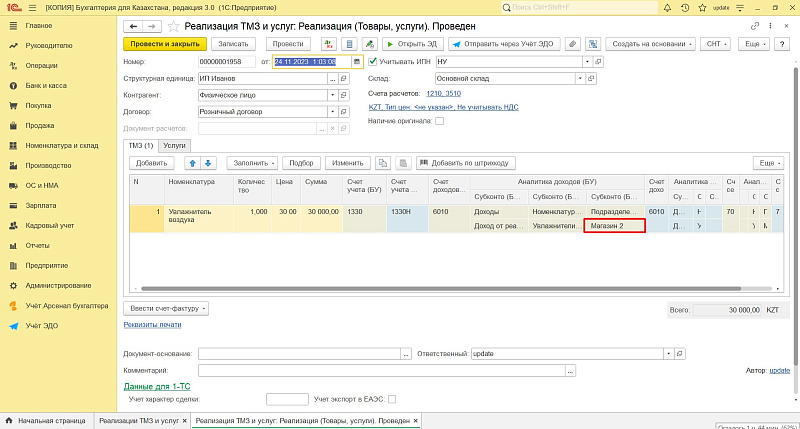Move row down with the blue down arrow
800x429 pixels.
[x=208, y=162]
